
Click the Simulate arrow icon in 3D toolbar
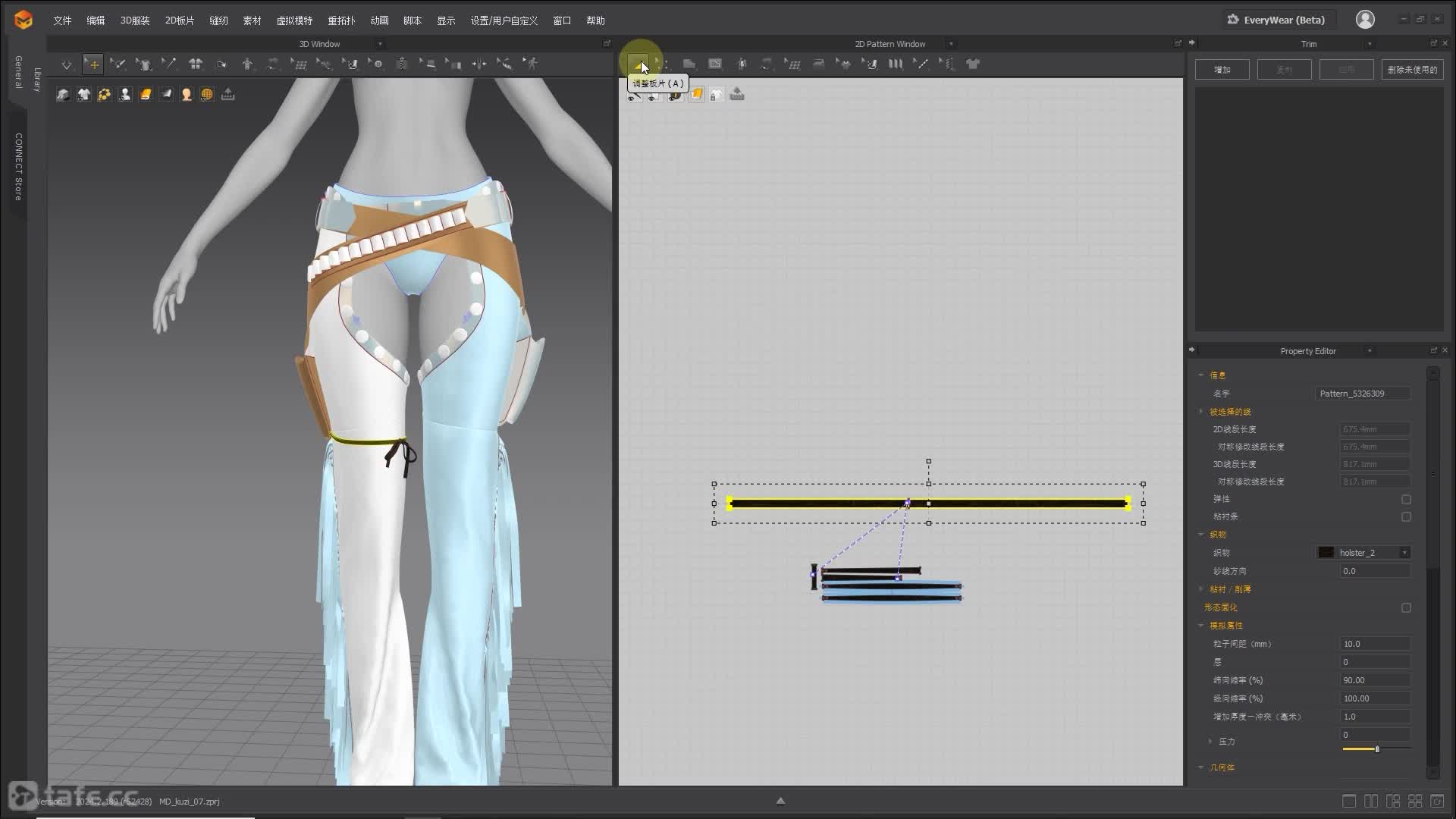click(x=67, y=64)
